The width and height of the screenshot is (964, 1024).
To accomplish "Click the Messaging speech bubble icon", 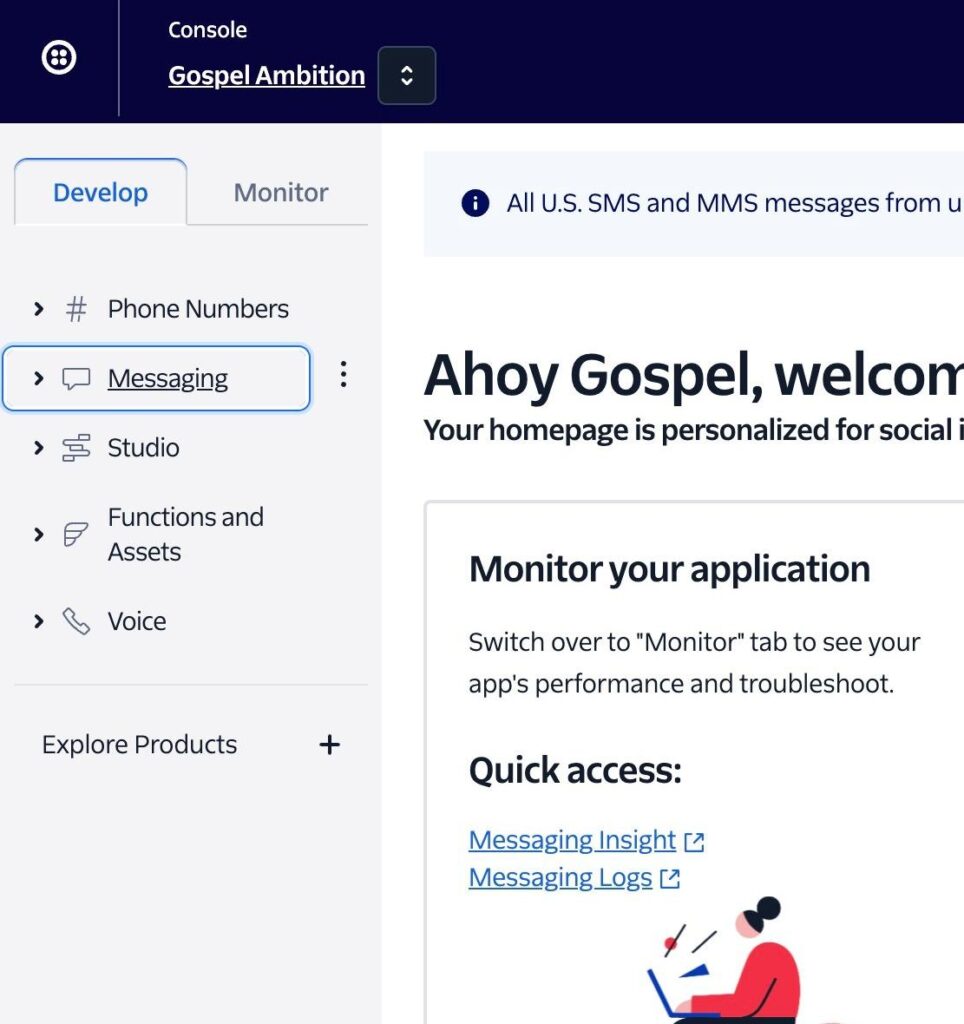I will pyautogui.click(x=76, y=378).
